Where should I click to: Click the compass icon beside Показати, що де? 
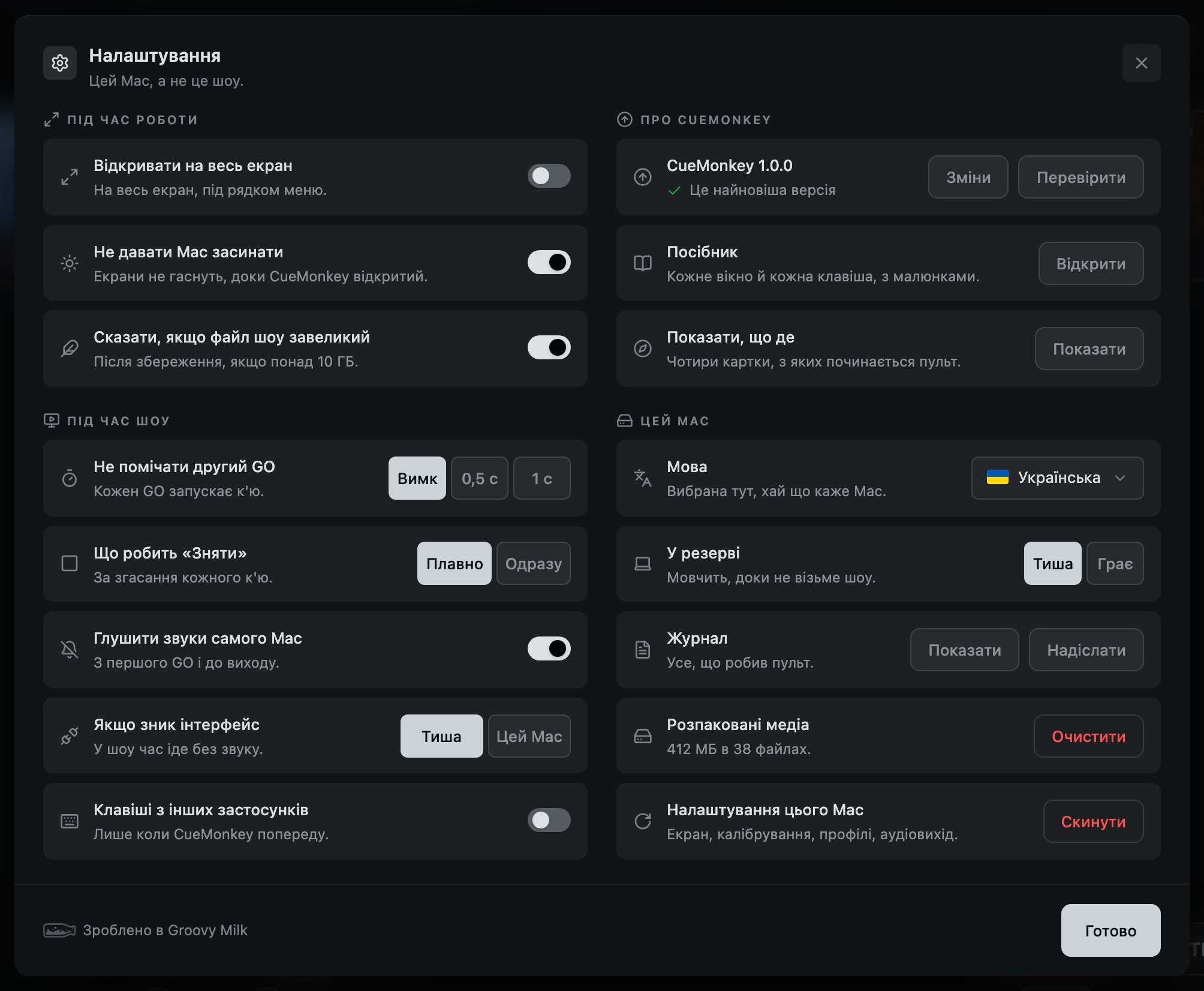click(x=643, y=349)
